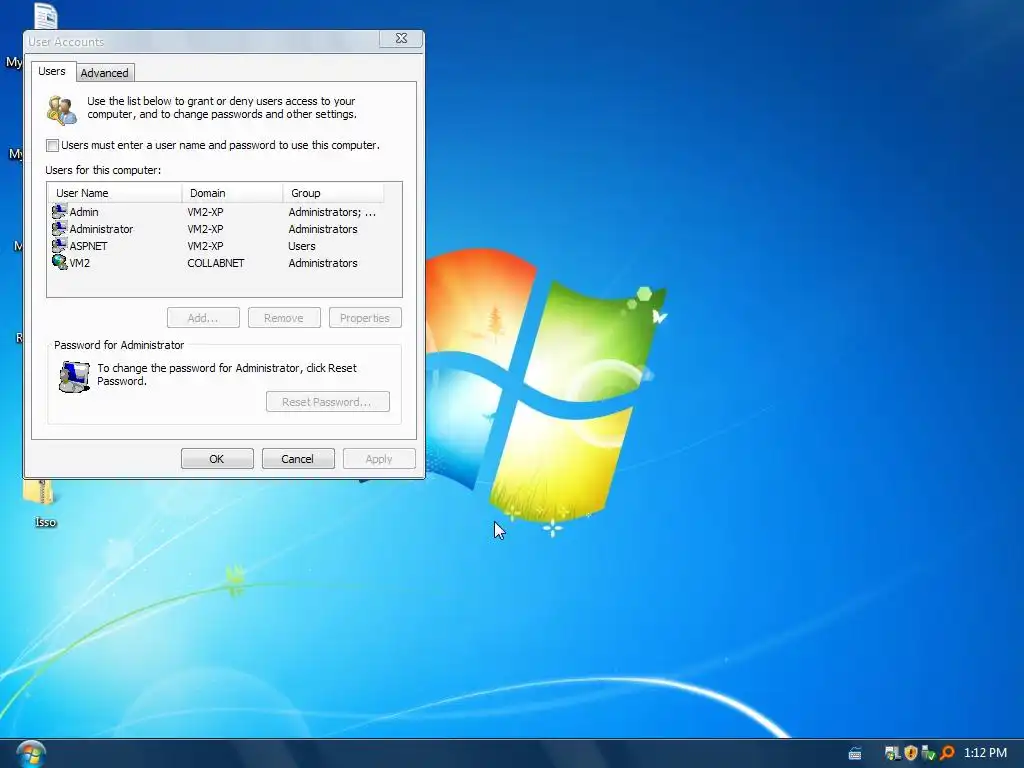Image resolution: width=1024 pixels, height=768 pixels.
Task: Click 'Administrators' group in the VM2 row
Action: (x=323, y=263)
